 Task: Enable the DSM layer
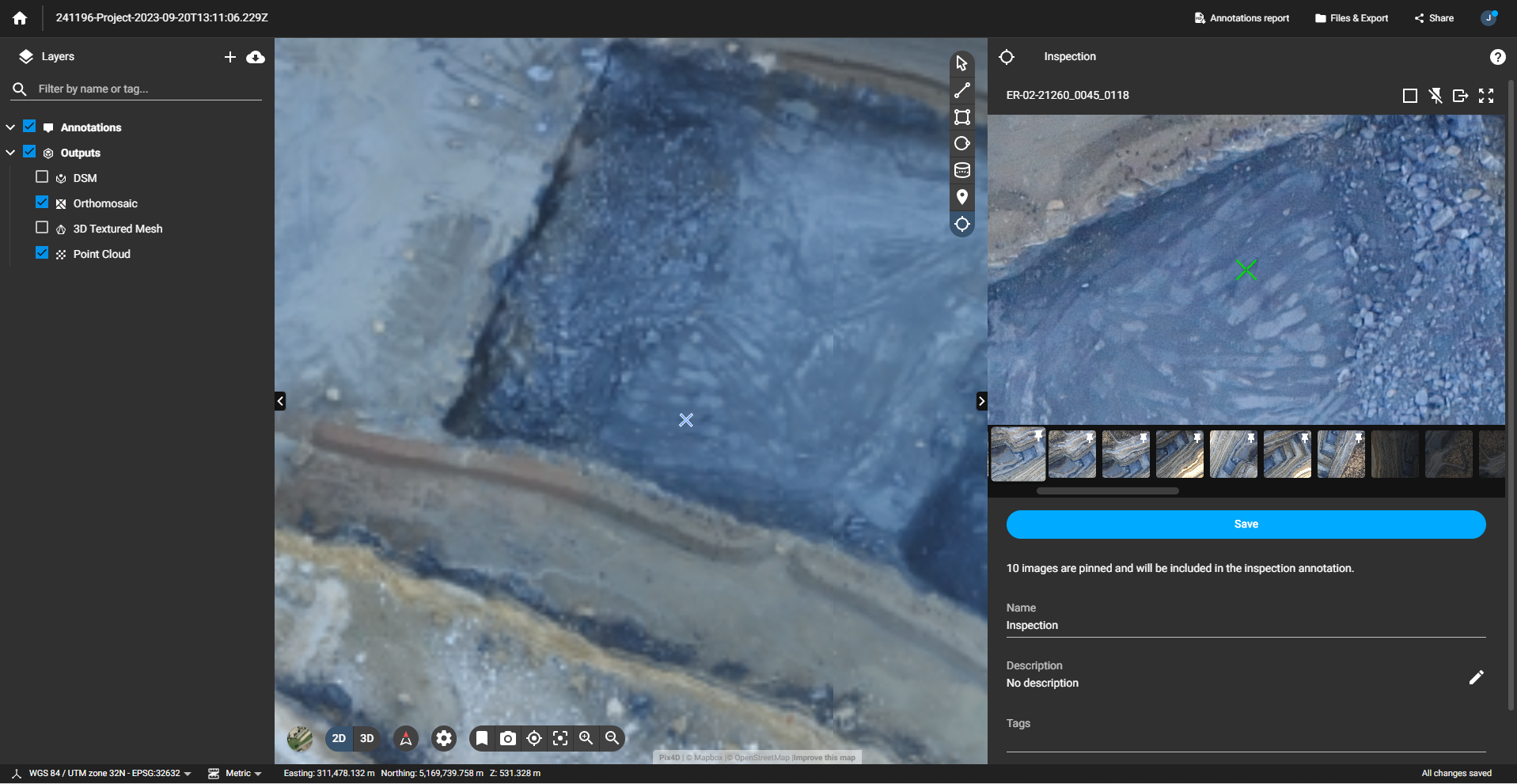pyautogui.click(x=41, y=176)
